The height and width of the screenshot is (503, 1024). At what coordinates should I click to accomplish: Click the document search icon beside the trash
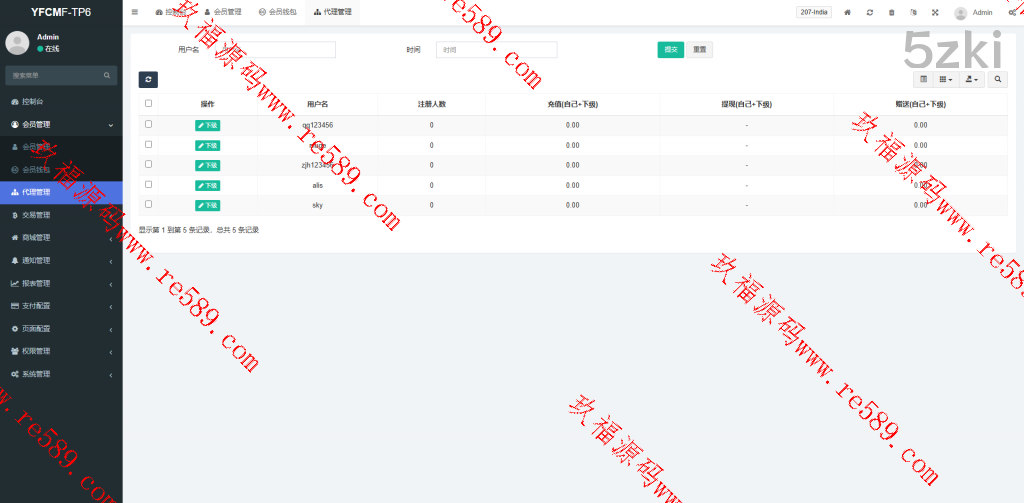pyautogui.click(x=913, y=12)
